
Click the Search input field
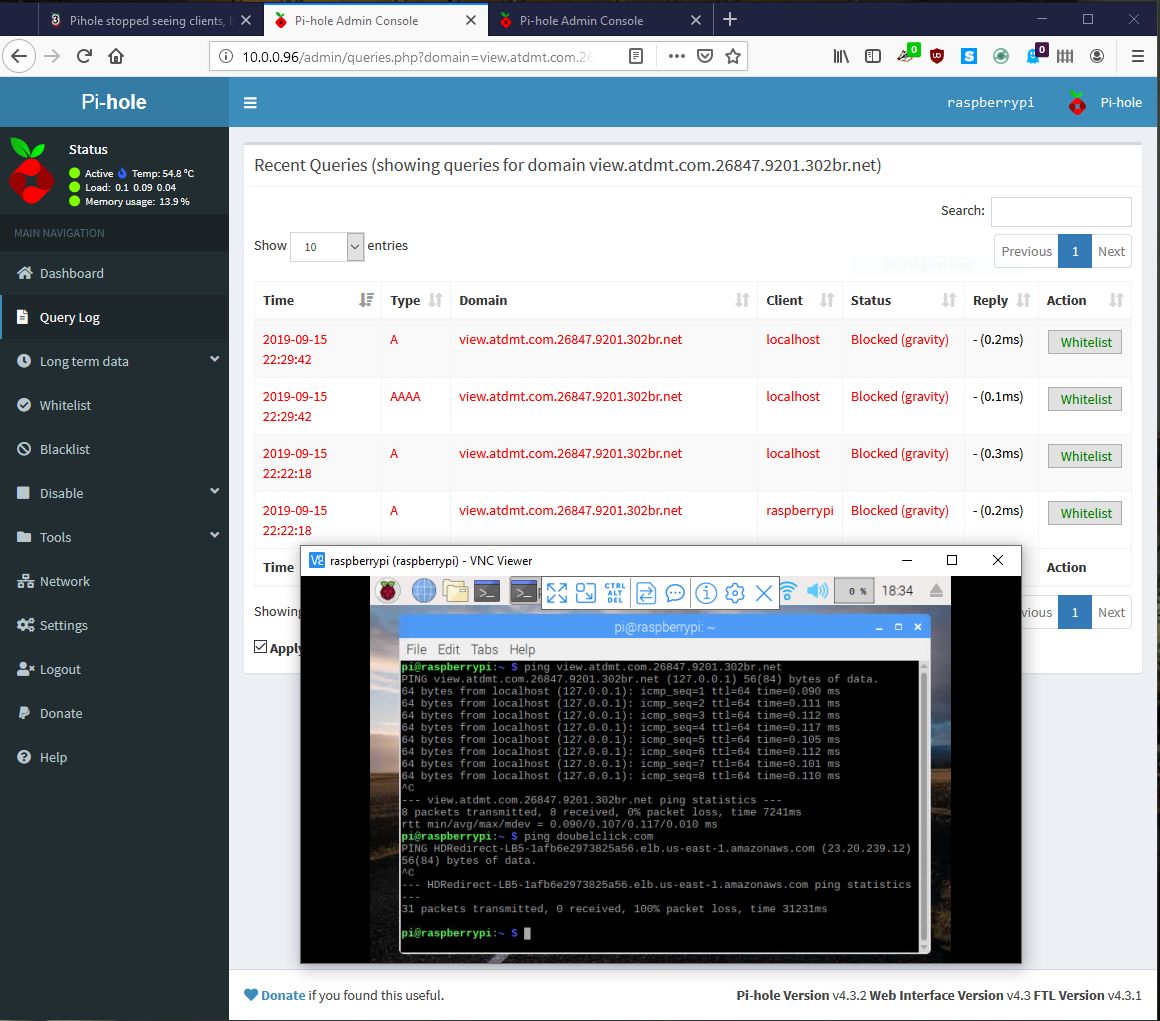1061,211
